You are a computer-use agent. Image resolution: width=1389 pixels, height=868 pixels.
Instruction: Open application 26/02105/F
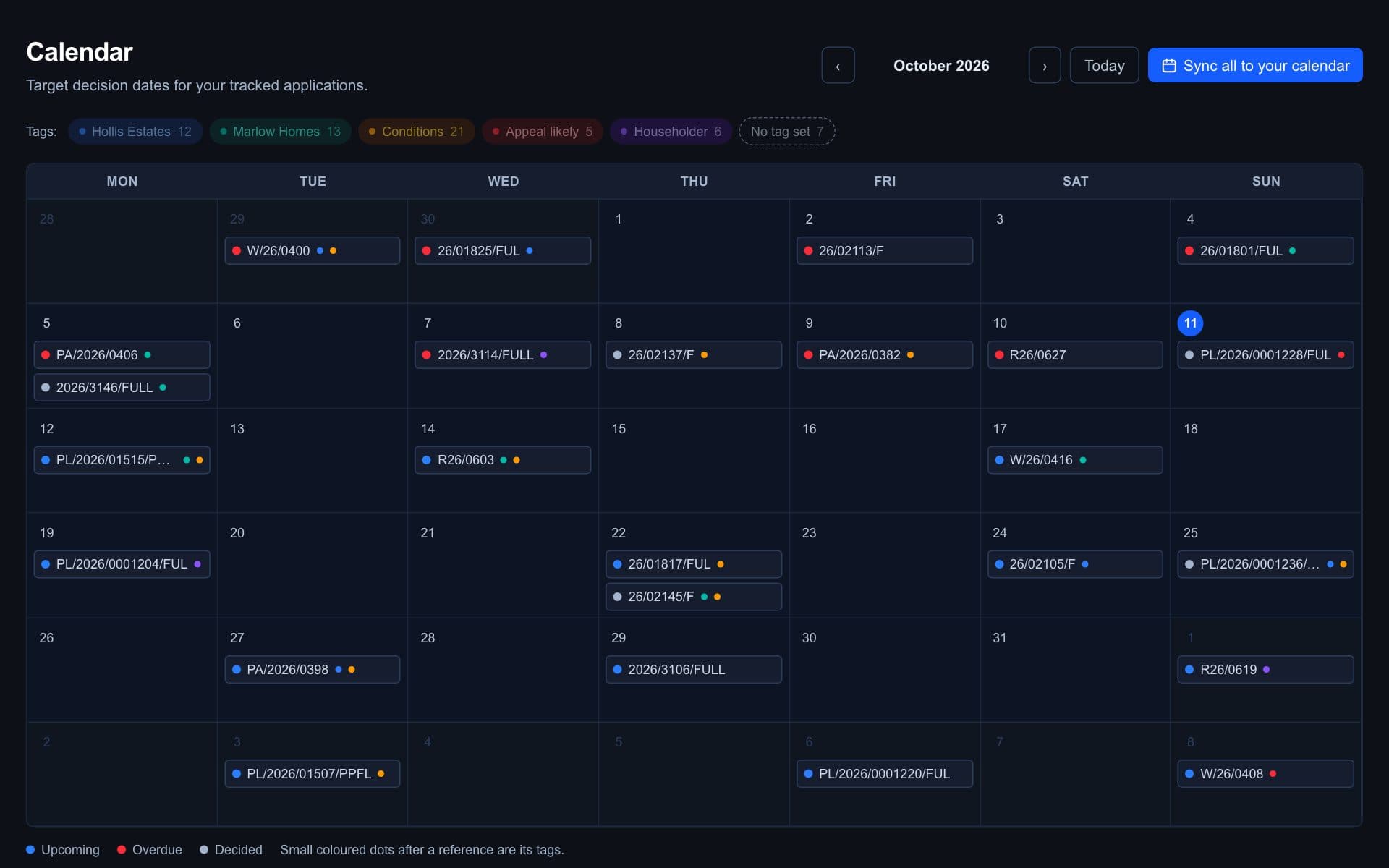point(1075,564)
